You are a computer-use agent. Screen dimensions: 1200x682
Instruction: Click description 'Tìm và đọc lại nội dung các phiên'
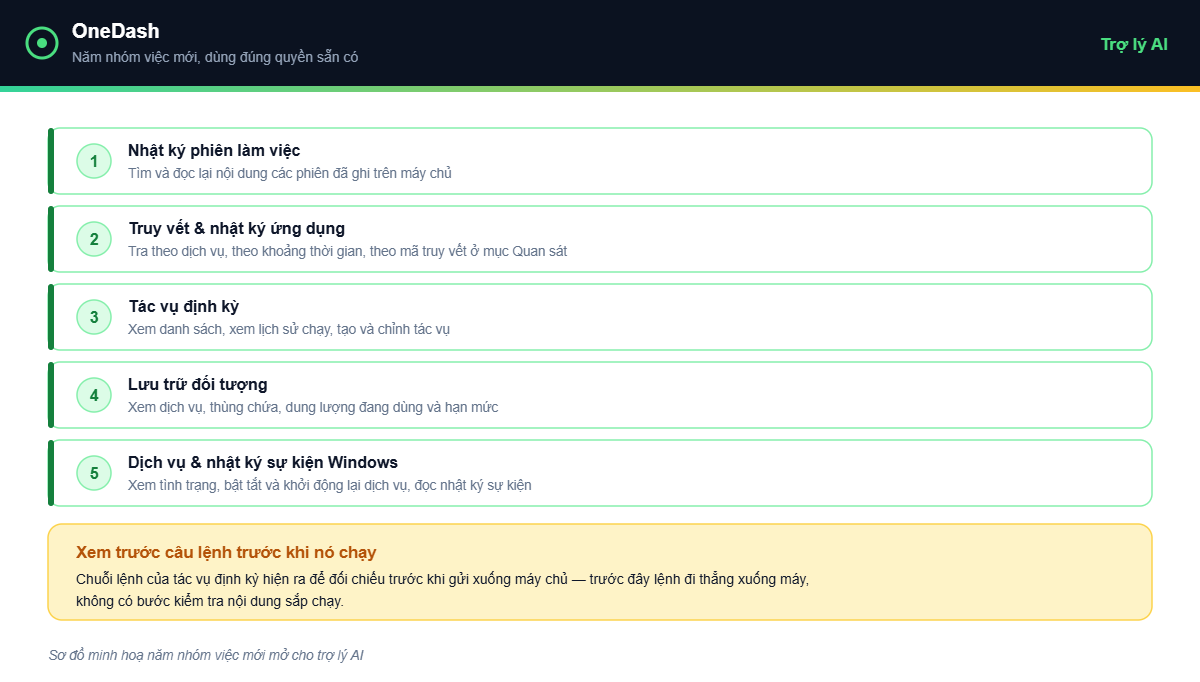(x=290, y=173)
